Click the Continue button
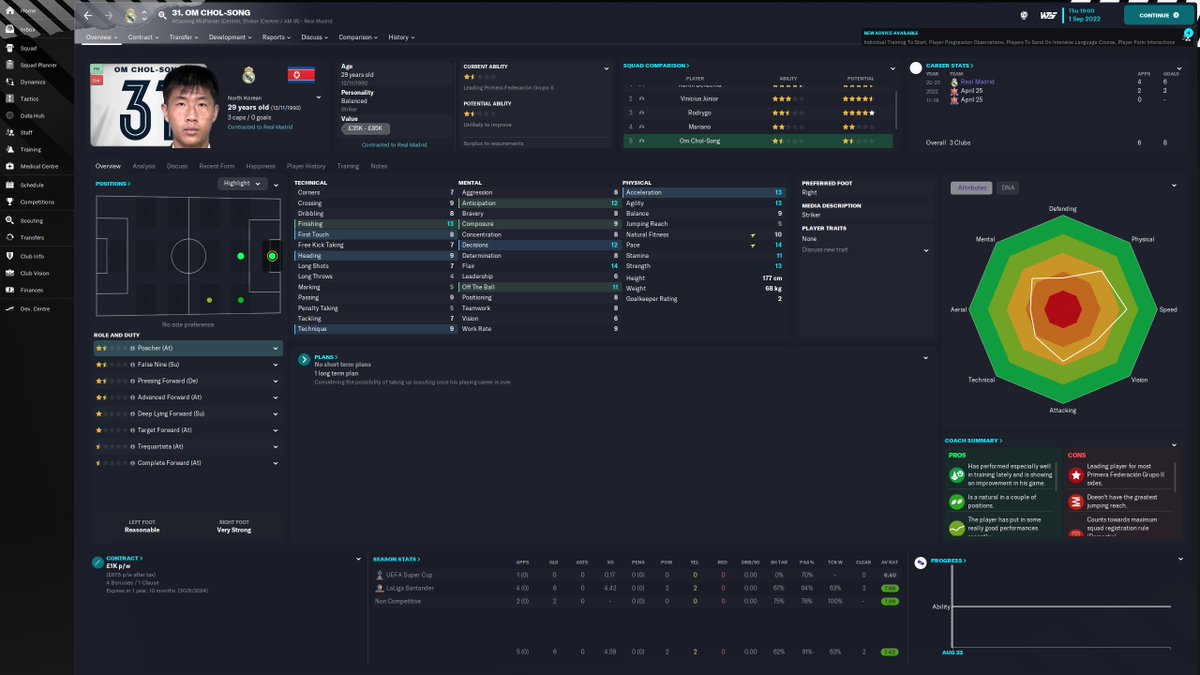The image size is (1200, 675). 1158,15
